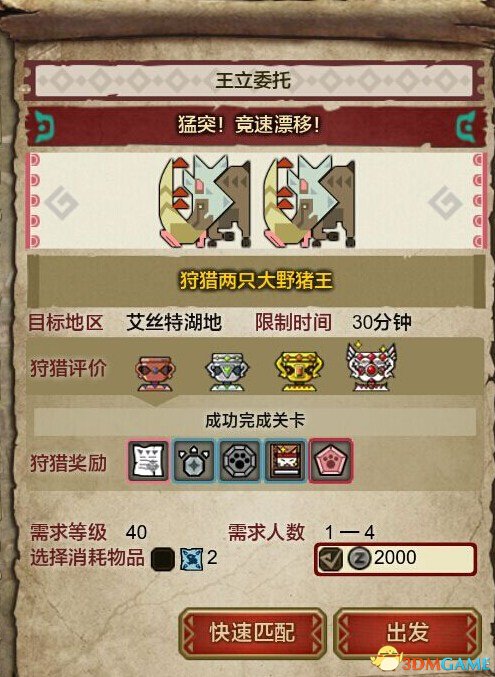Toggle the checkmark box beside 2000 zenny
This screenshot has height=677, width=495.
pyautogui.click(x=331, y=559)
